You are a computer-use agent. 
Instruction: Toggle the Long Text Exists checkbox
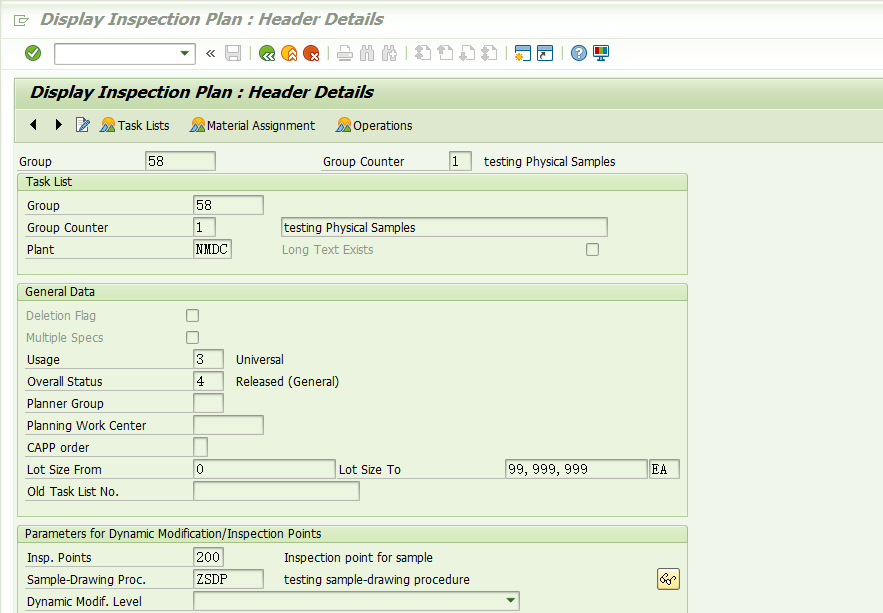(592, 249)
